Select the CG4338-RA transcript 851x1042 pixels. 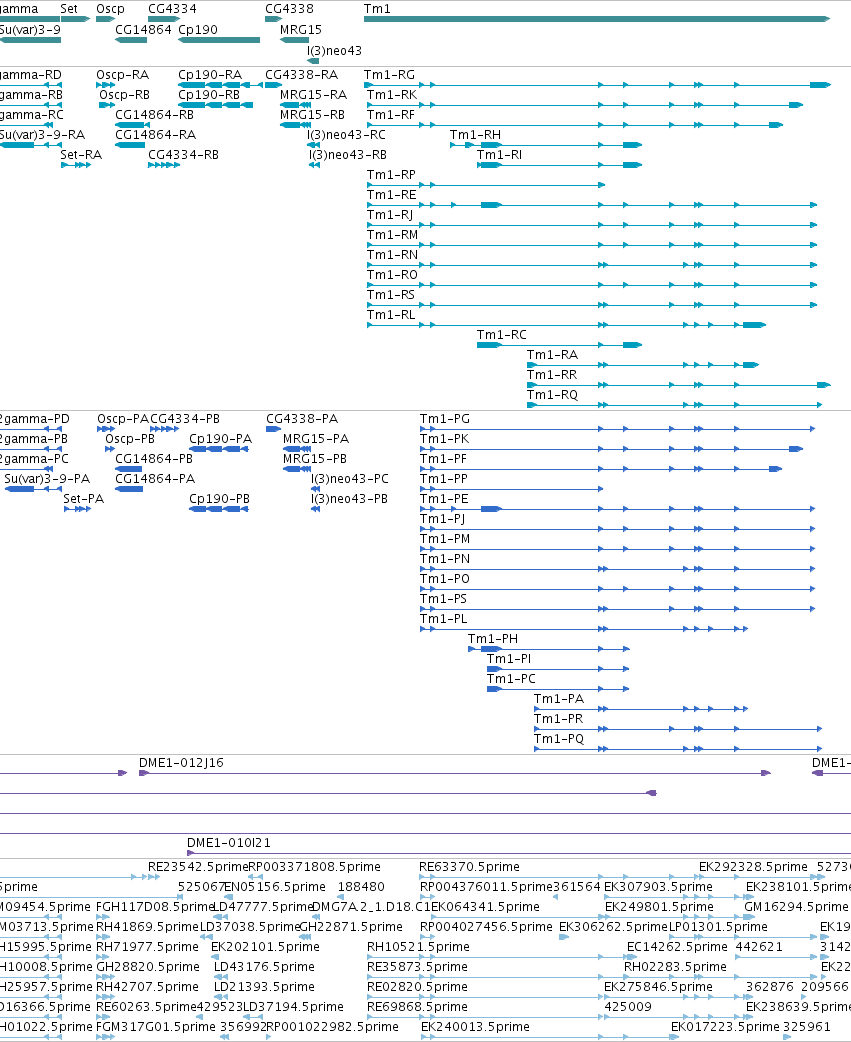click(274, 85)
